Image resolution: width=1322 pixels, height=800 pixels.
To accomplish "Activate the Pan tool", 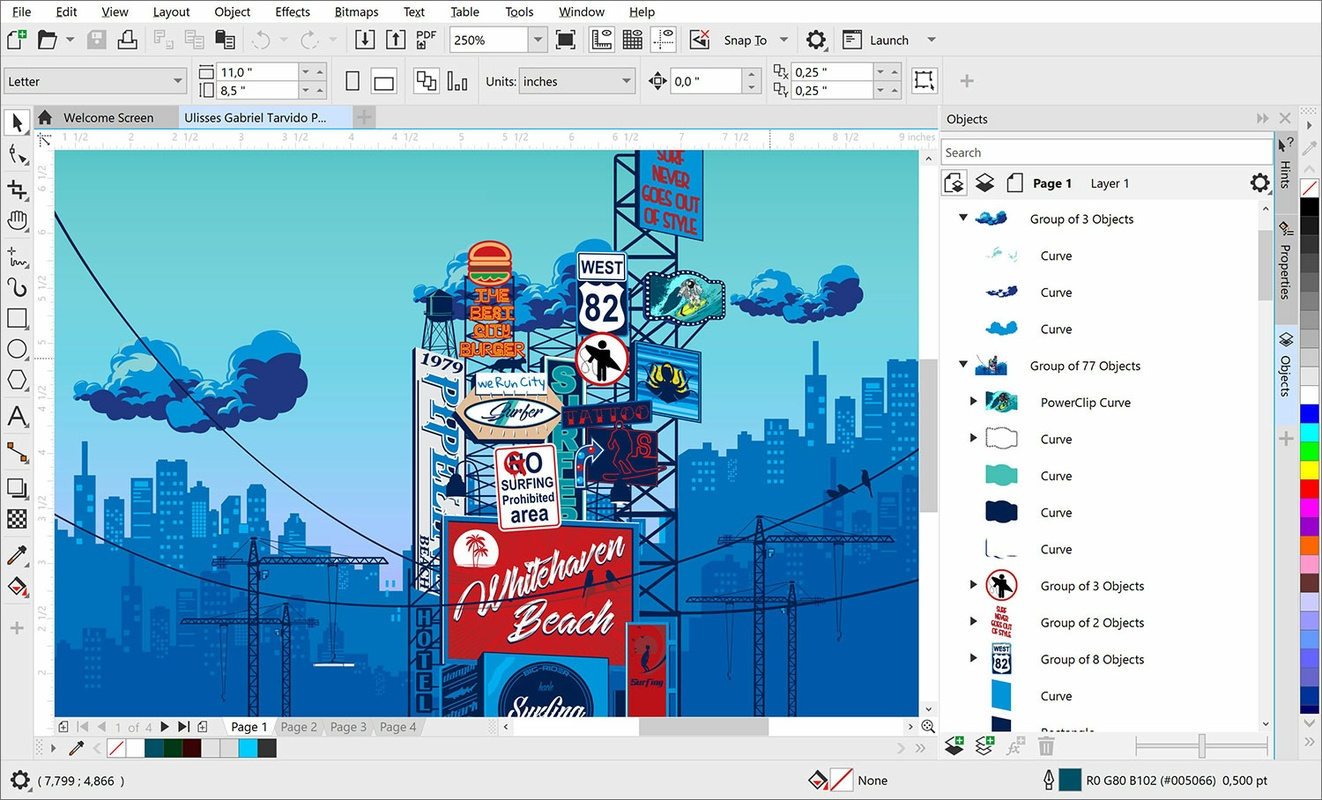I will (16, 220).
